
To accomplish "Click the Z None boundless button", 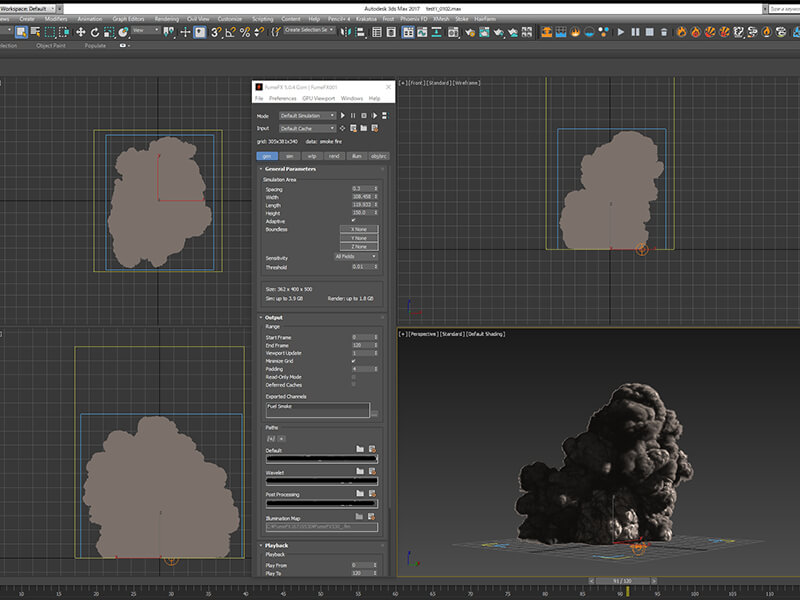I will (359, 246).
